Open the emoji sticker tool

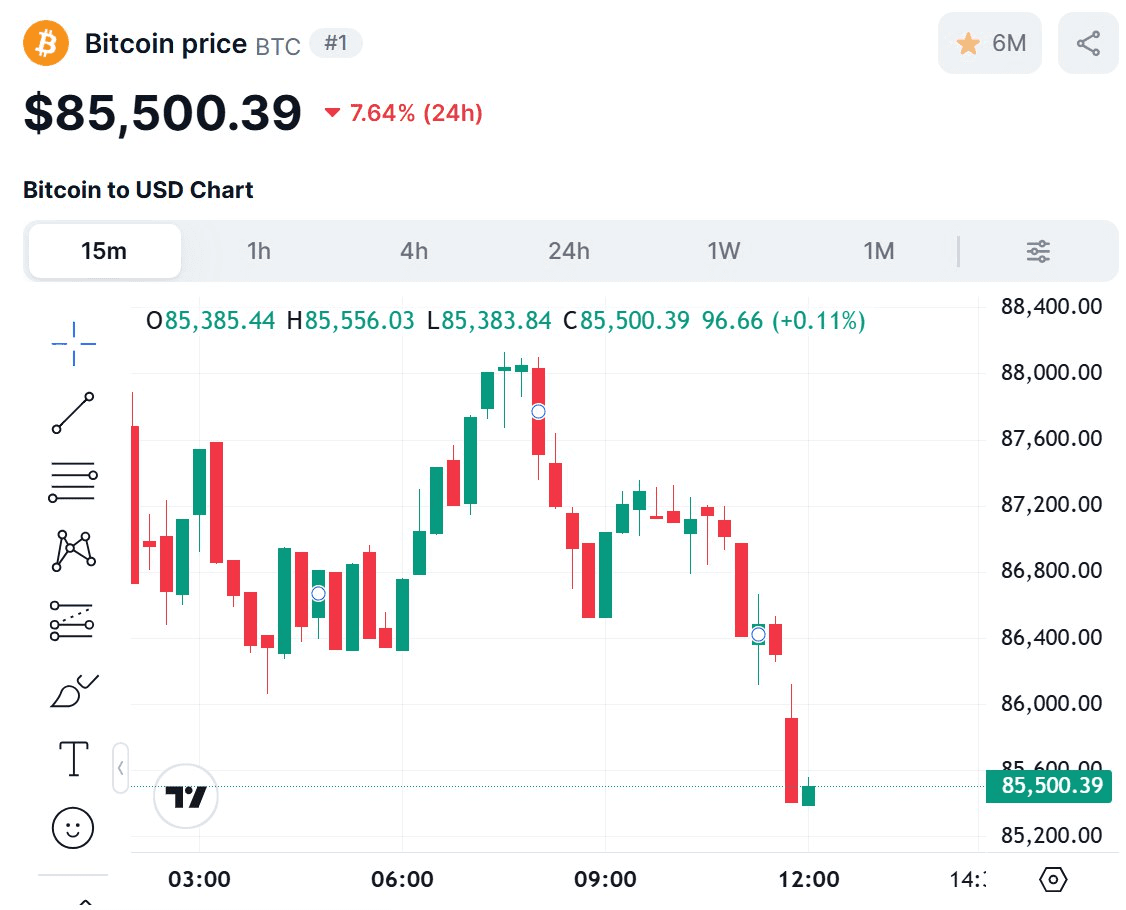tap(73, 828)
